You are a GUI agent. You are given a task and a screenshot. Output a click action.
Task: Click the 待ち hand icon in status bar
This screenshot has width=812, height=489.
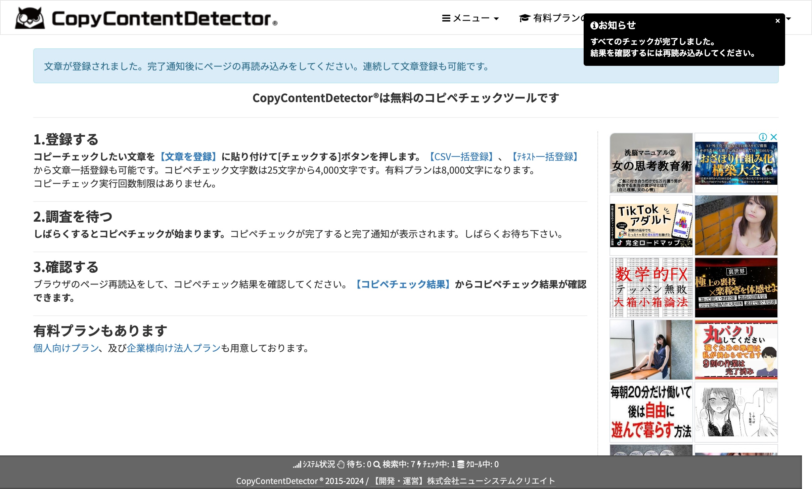click(x=341, y=465)
